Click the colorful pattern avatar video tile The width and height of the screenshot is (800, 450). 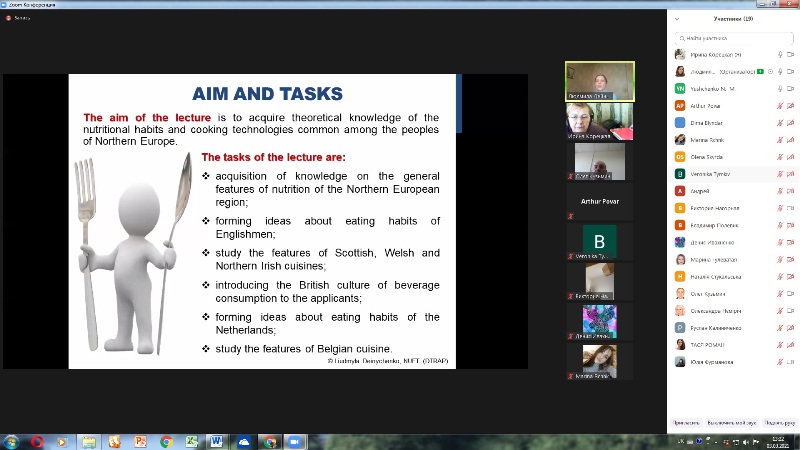tap(600, 322)
